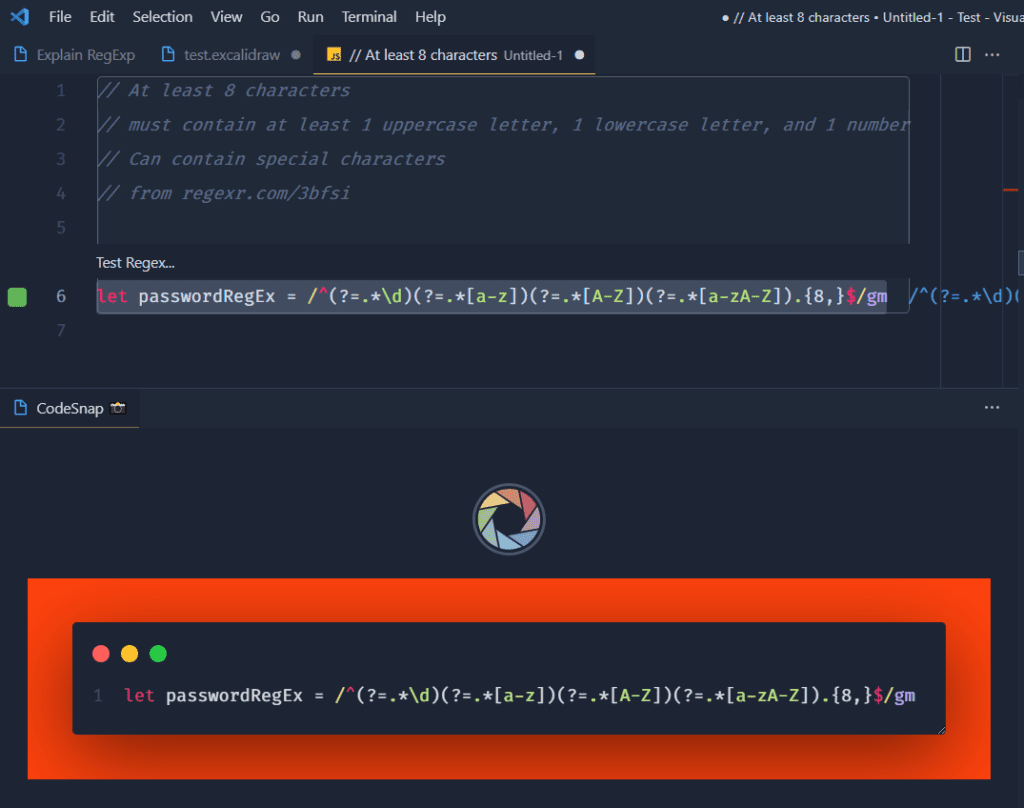Click the aperture shutter button to capture snippet

point(509,519)
